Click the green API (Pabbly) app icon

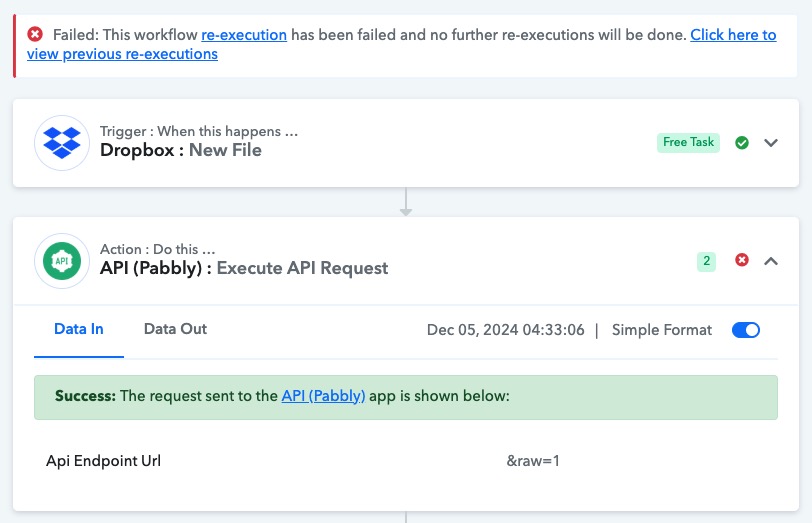pyautogui.click(x=62, y=260)
